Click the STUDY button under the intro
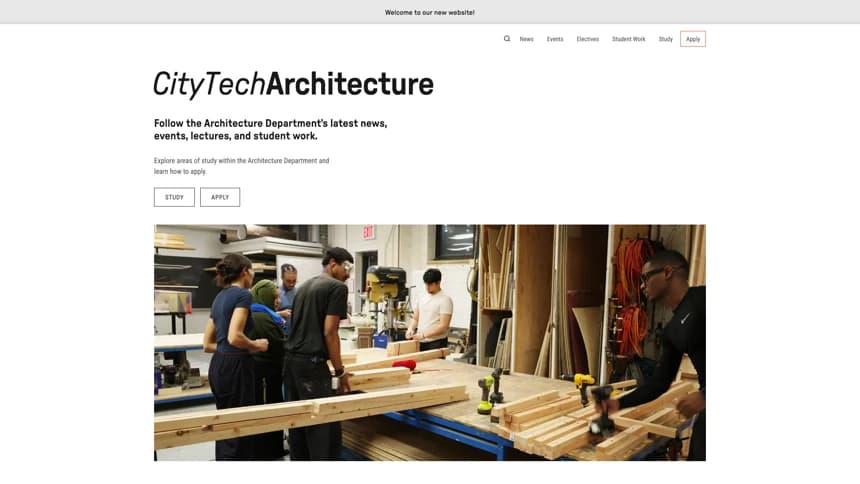860x484 pixels. point(174,197)
